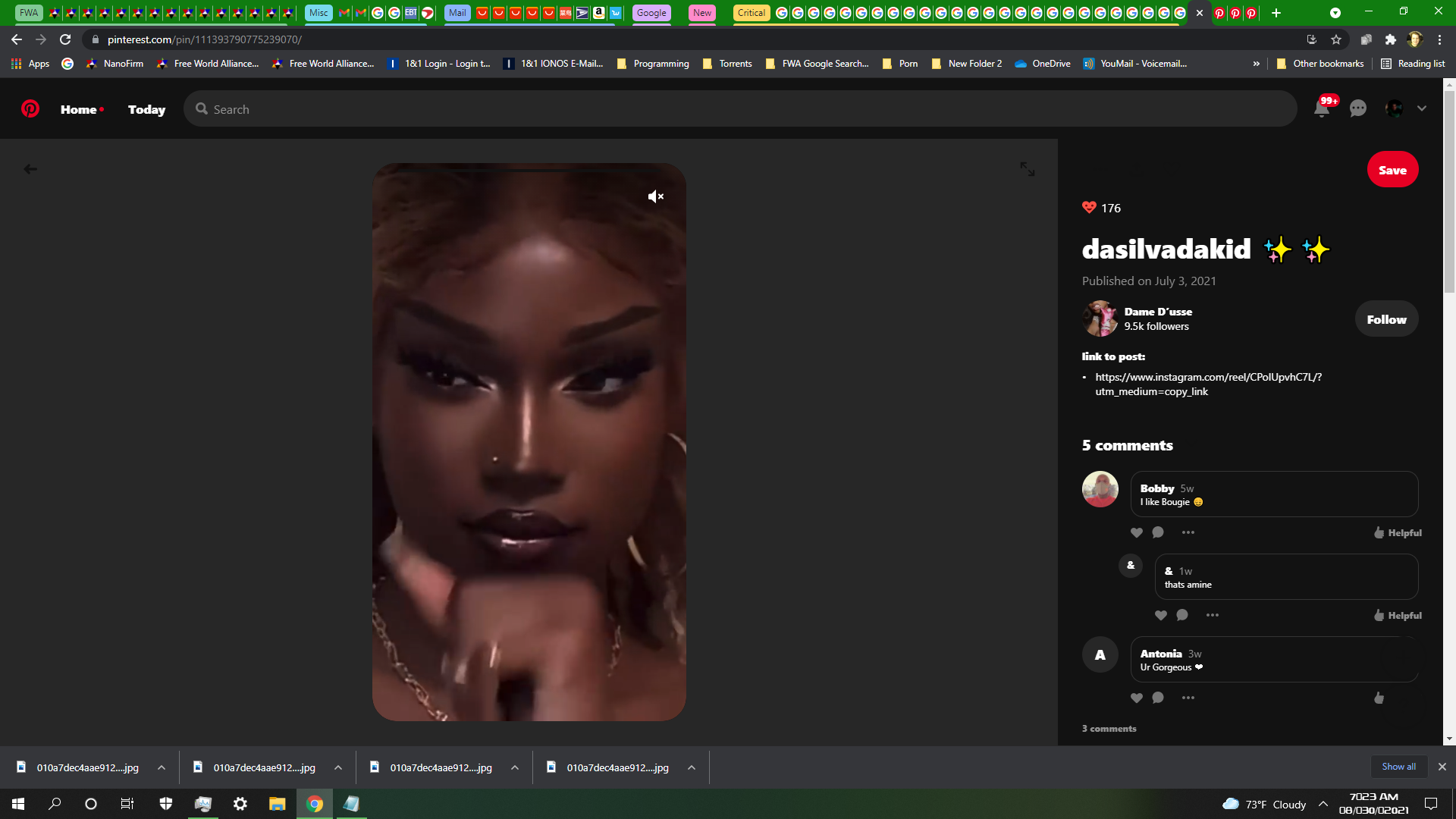
Task: Open more options on Bobby's comment
Action: pyautogui.click(x=1188, y=532)
